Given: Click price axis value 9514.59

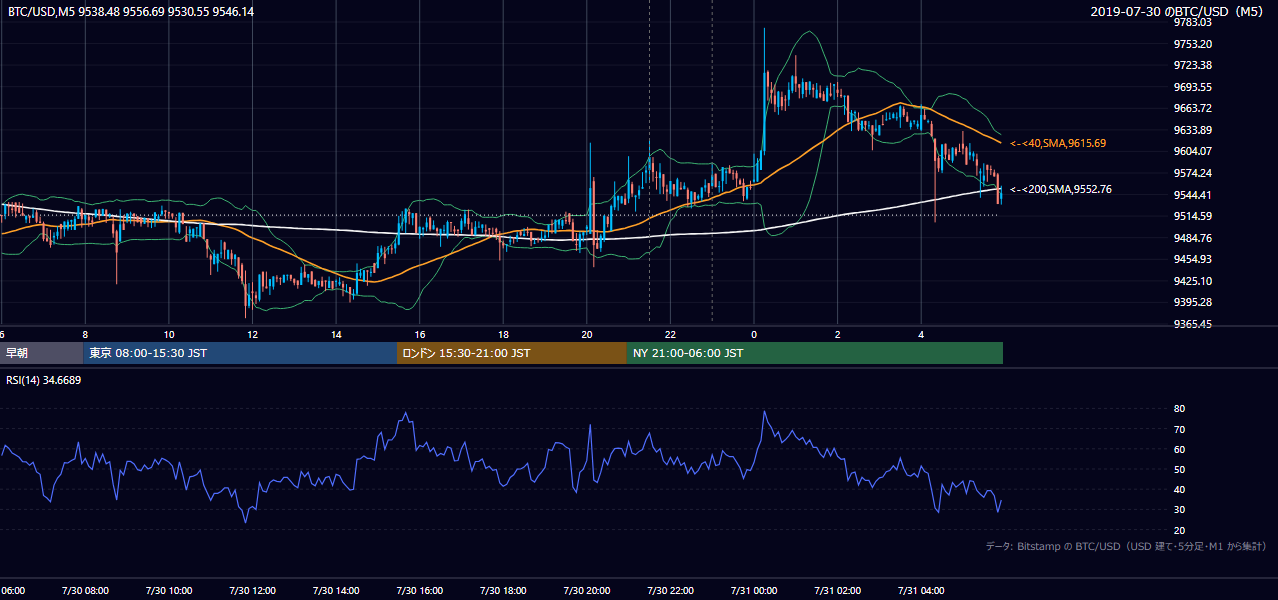Looking at the screenshot, I should point(1193,216).
